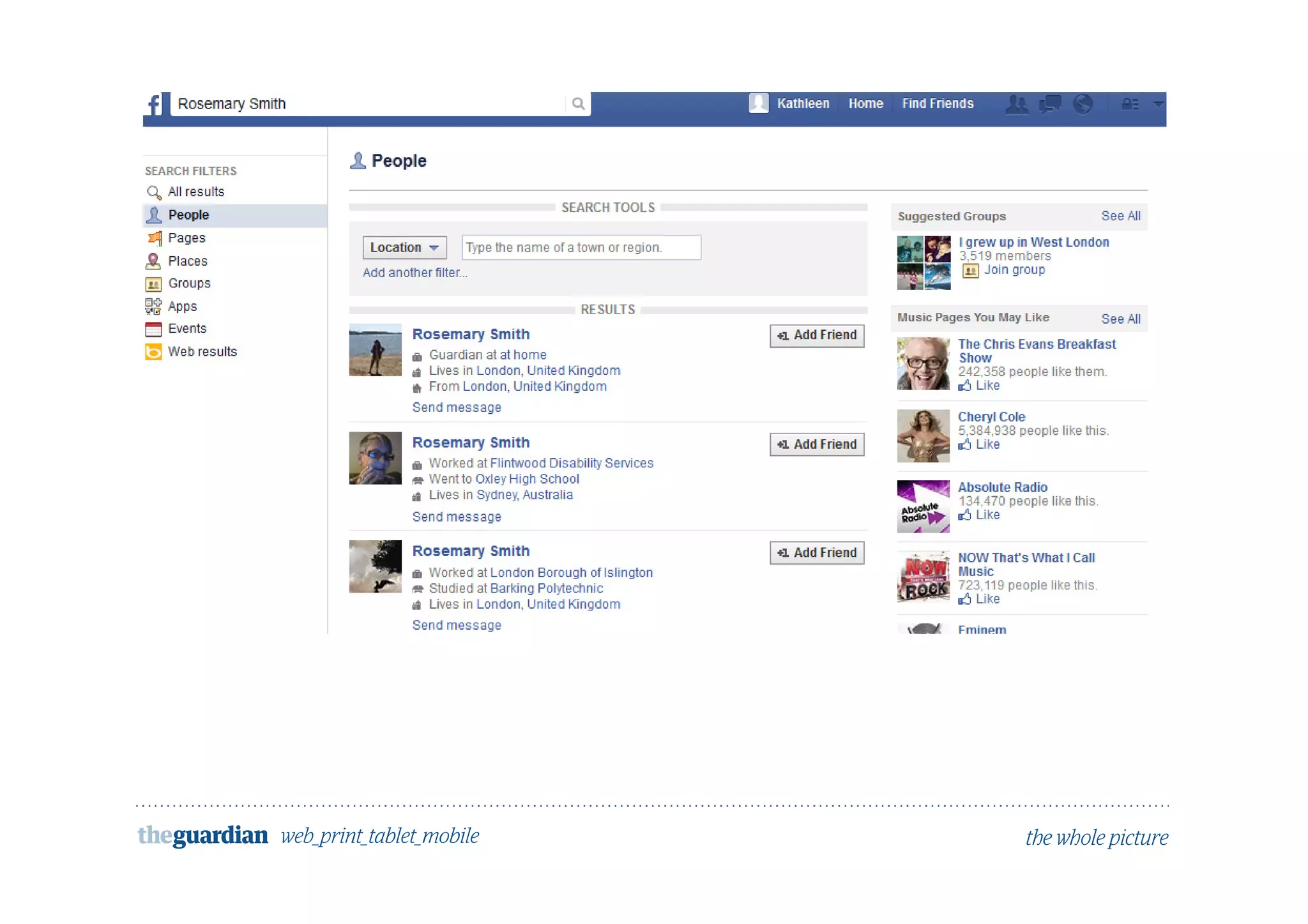
Task: Open the notifications globe icon
Action: point(1083,103)
